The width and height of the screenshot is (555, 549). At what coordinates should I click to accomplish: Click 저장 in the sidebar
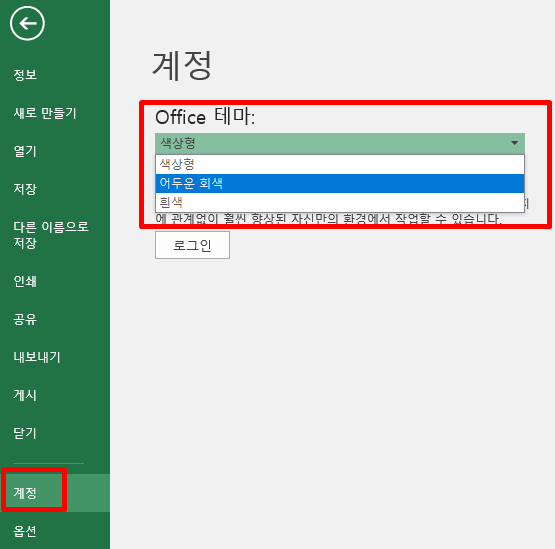25,189
